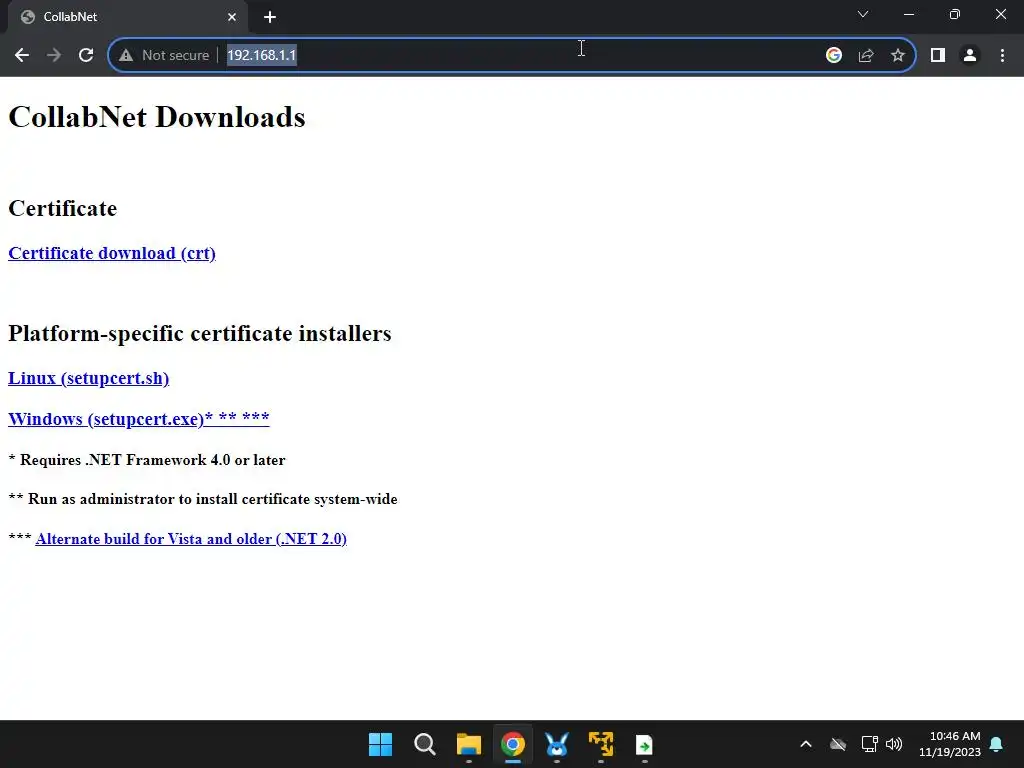
Task: Open the tab search dropdown arrow
Action: (x=863, y=14)
